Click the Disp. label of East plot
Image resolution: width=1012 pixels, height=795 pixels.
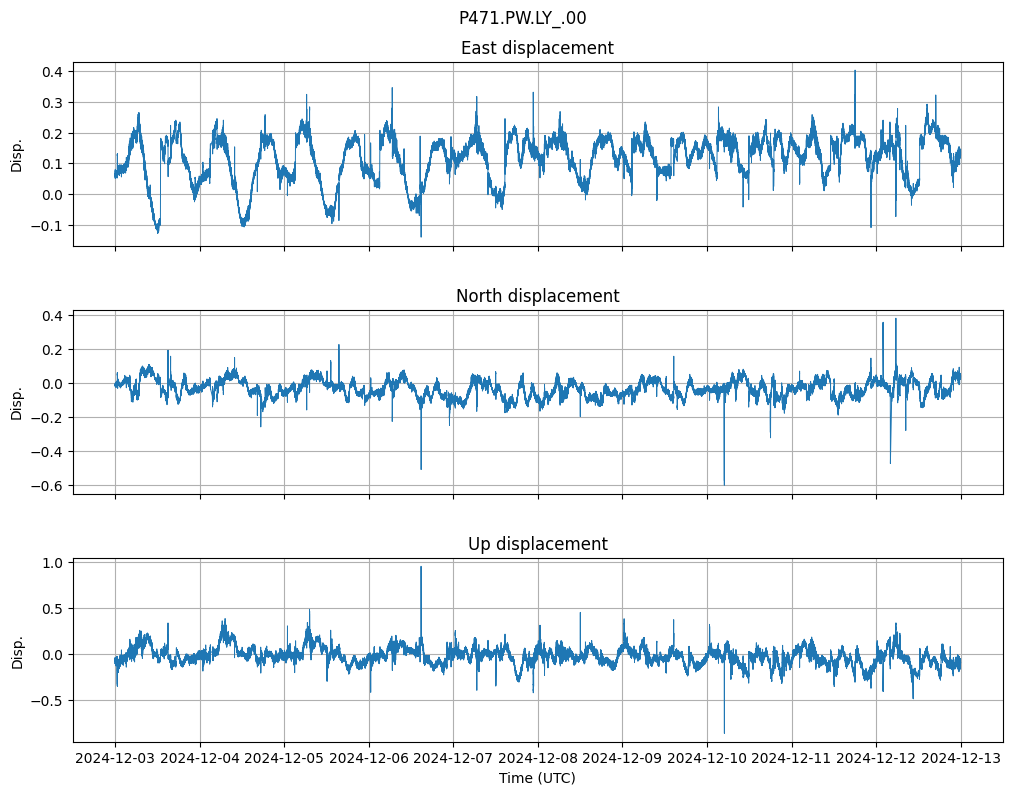coord(17,154)
